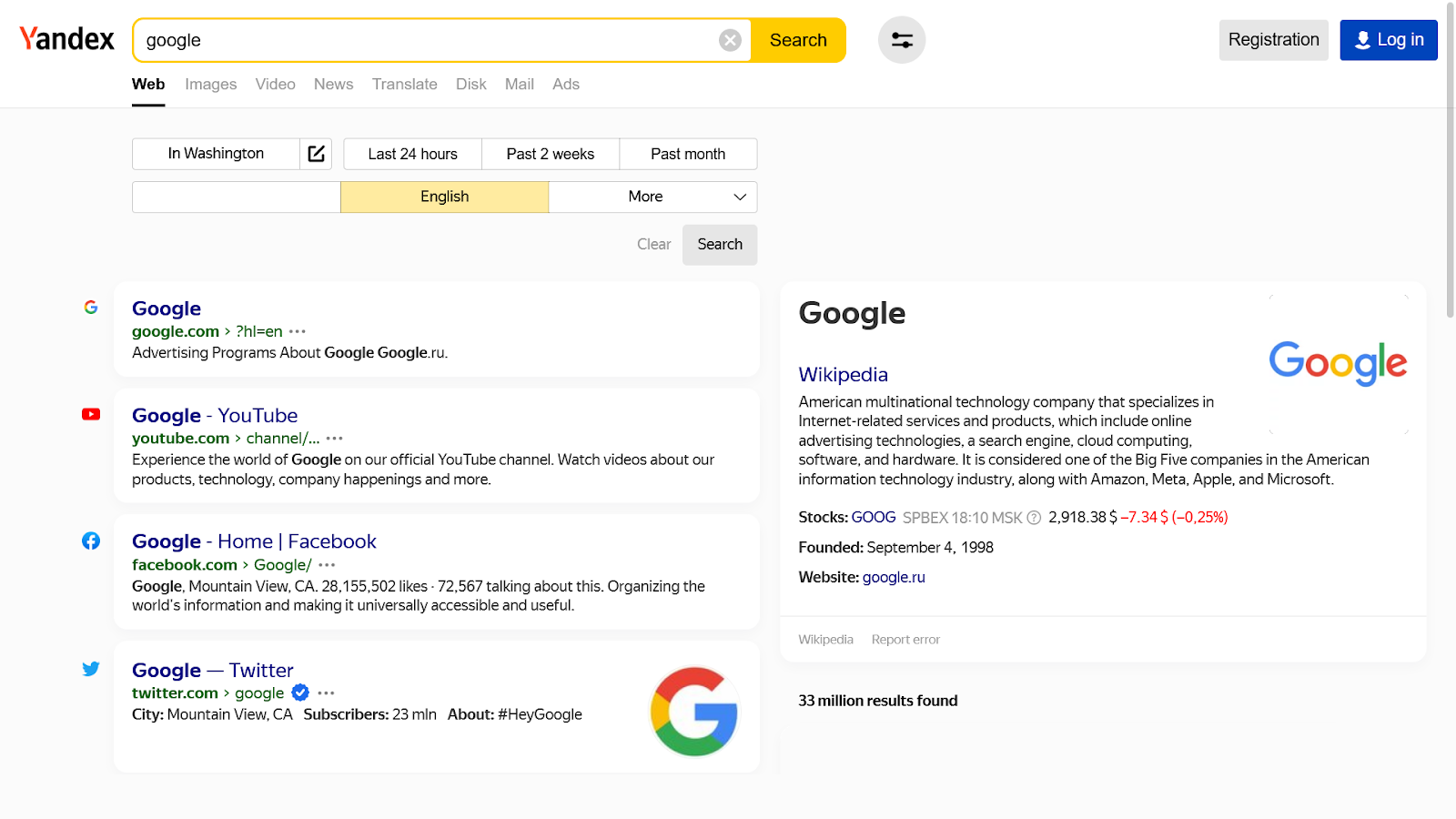The height and width of the screenshot is (819, 1456).
Task: Open the Mail tab
Action: click(x=520, y=84)
